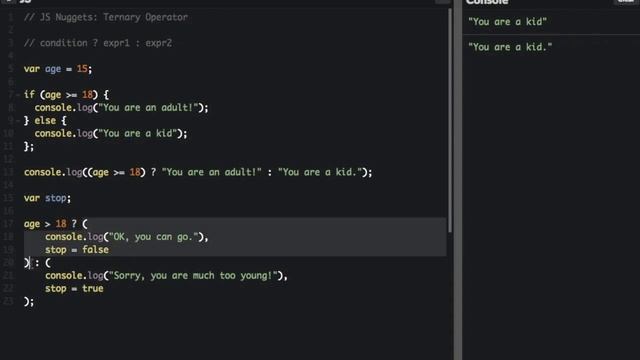
Task: Click the string "You are an adult!" in the ternary line
Action: [211, 172]
